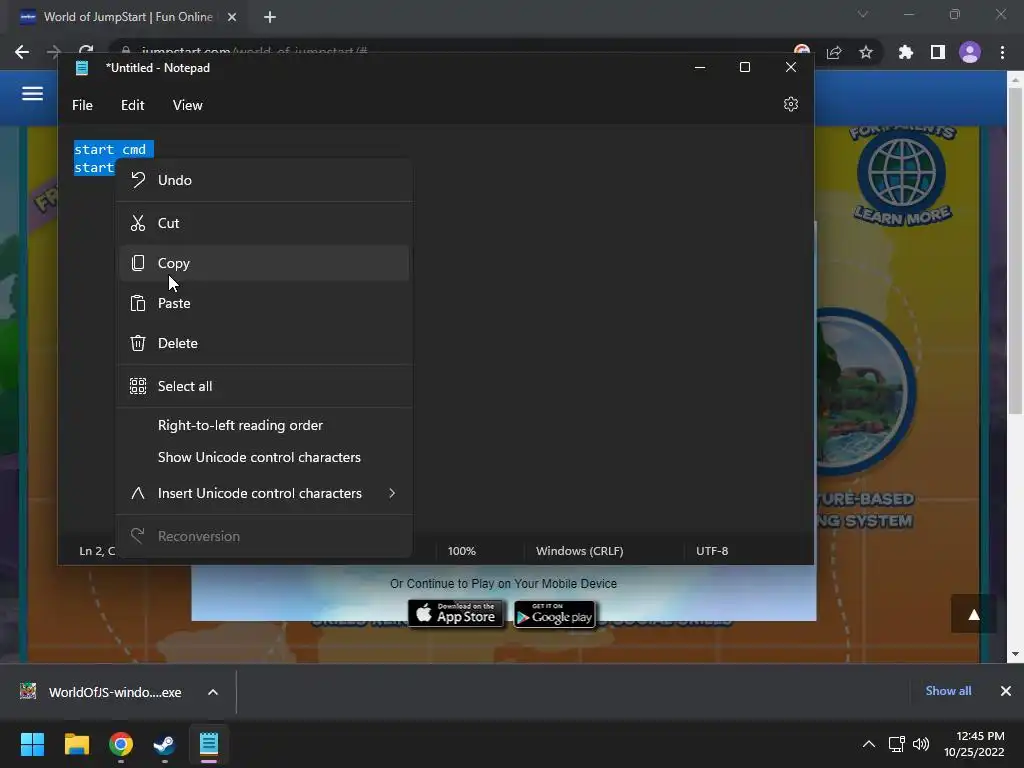Click the scrollbar down arrow

[x=1015, y=654]
